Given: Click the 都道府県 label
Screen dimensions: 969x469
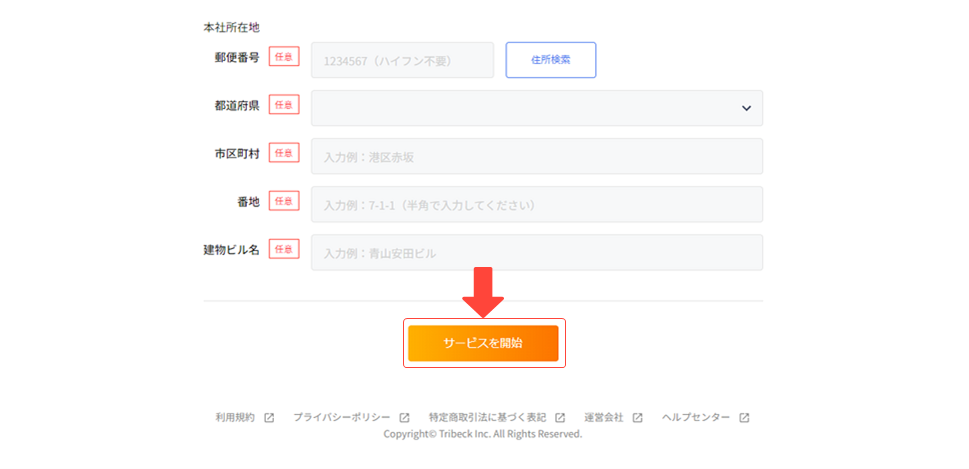Looking at the screenshot, I should pos(237,106).
